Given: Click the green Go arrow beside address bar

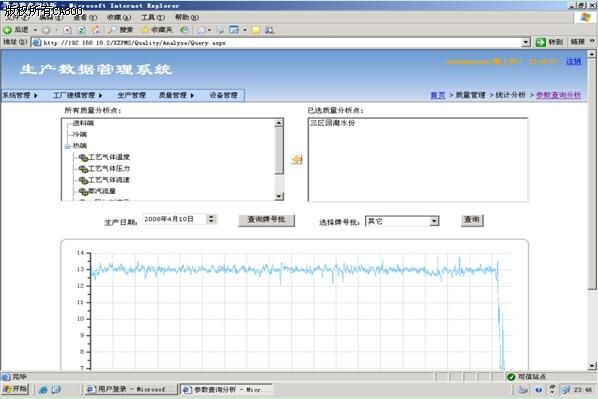Looking at the screenshot, I should pyautogui.click(x=540, y=42).
